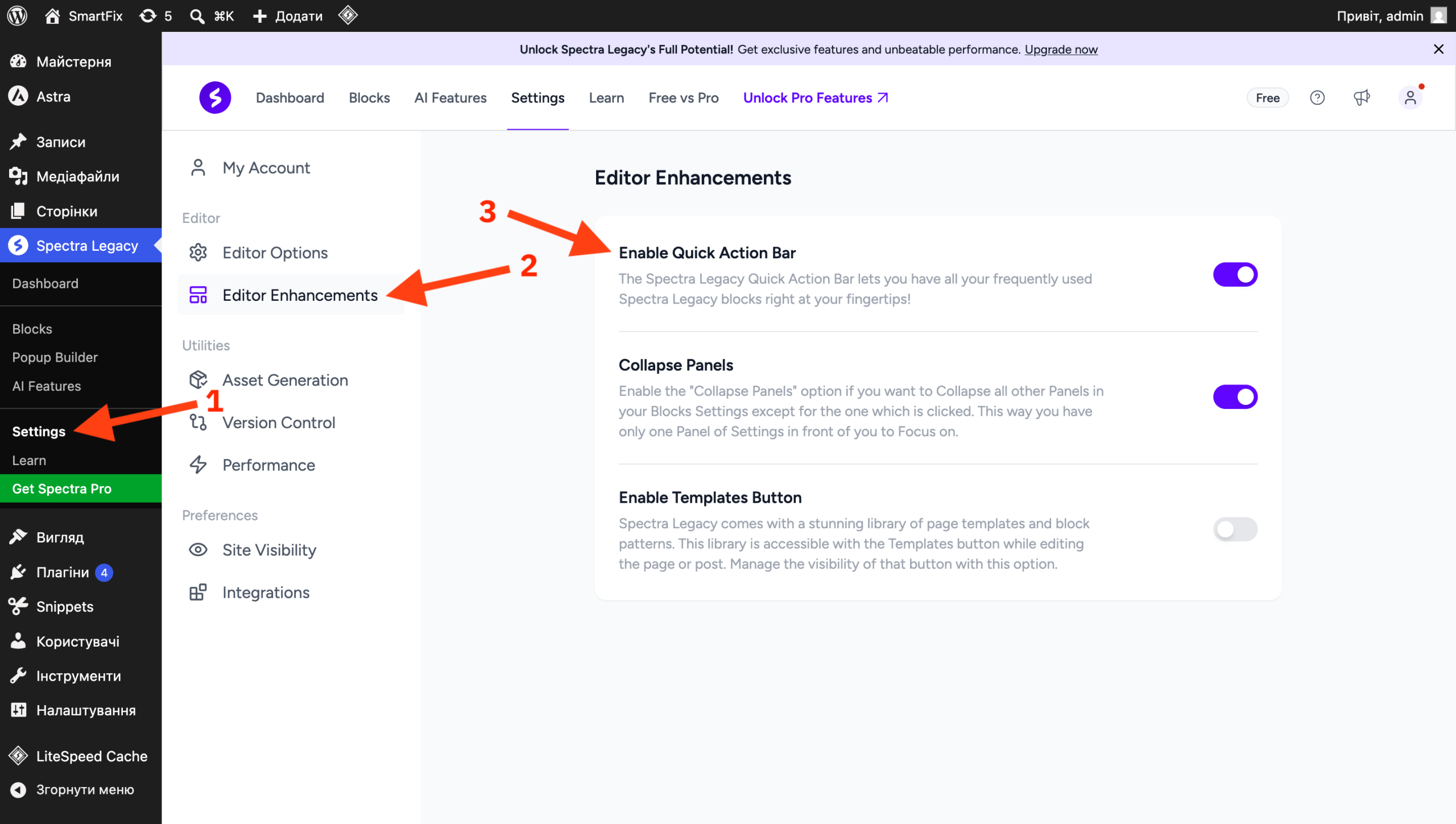View the 5 pending updates

[156, 16]
